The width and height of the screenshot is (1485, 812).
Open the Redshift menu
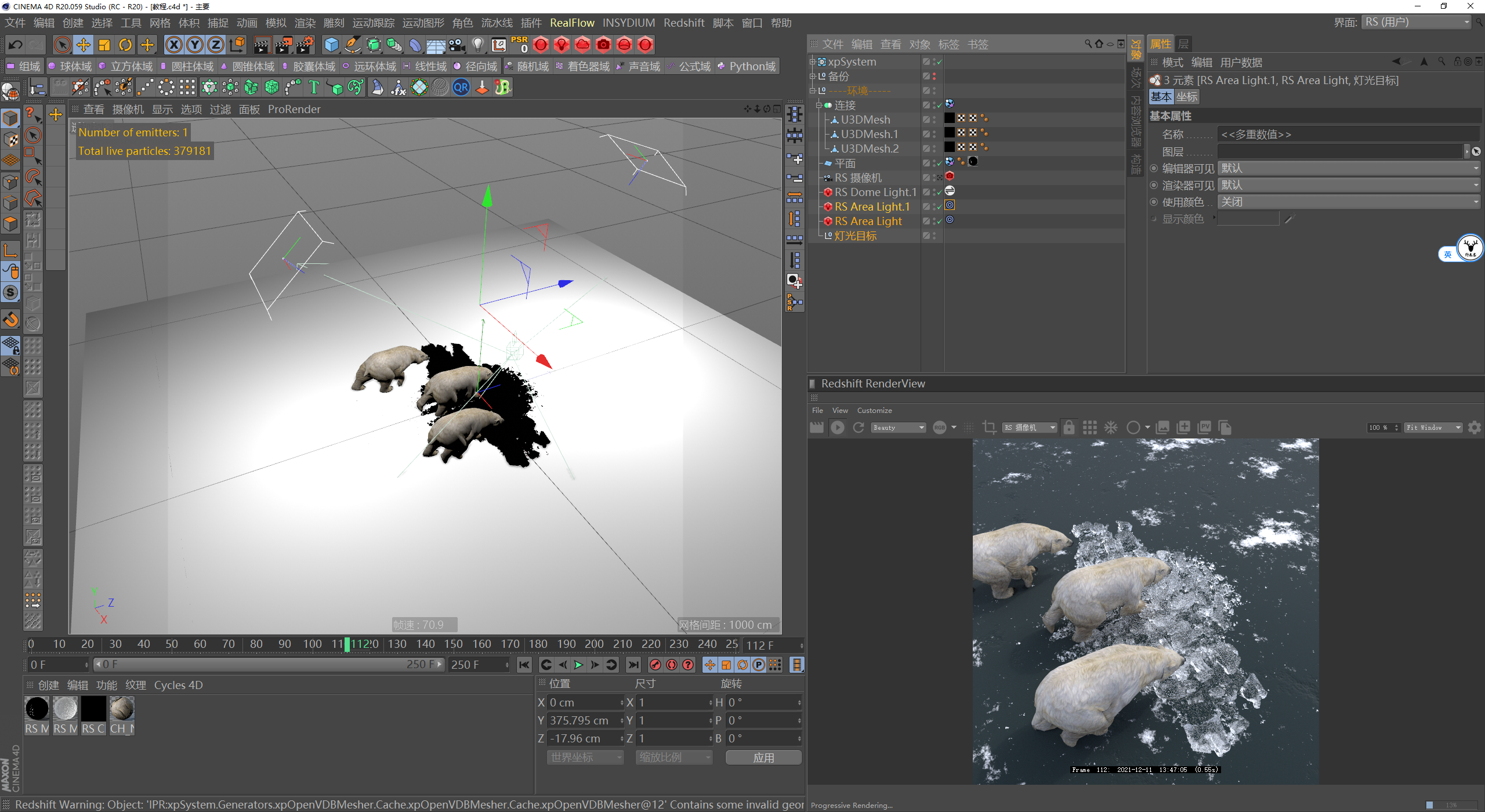tap(683, 23)
